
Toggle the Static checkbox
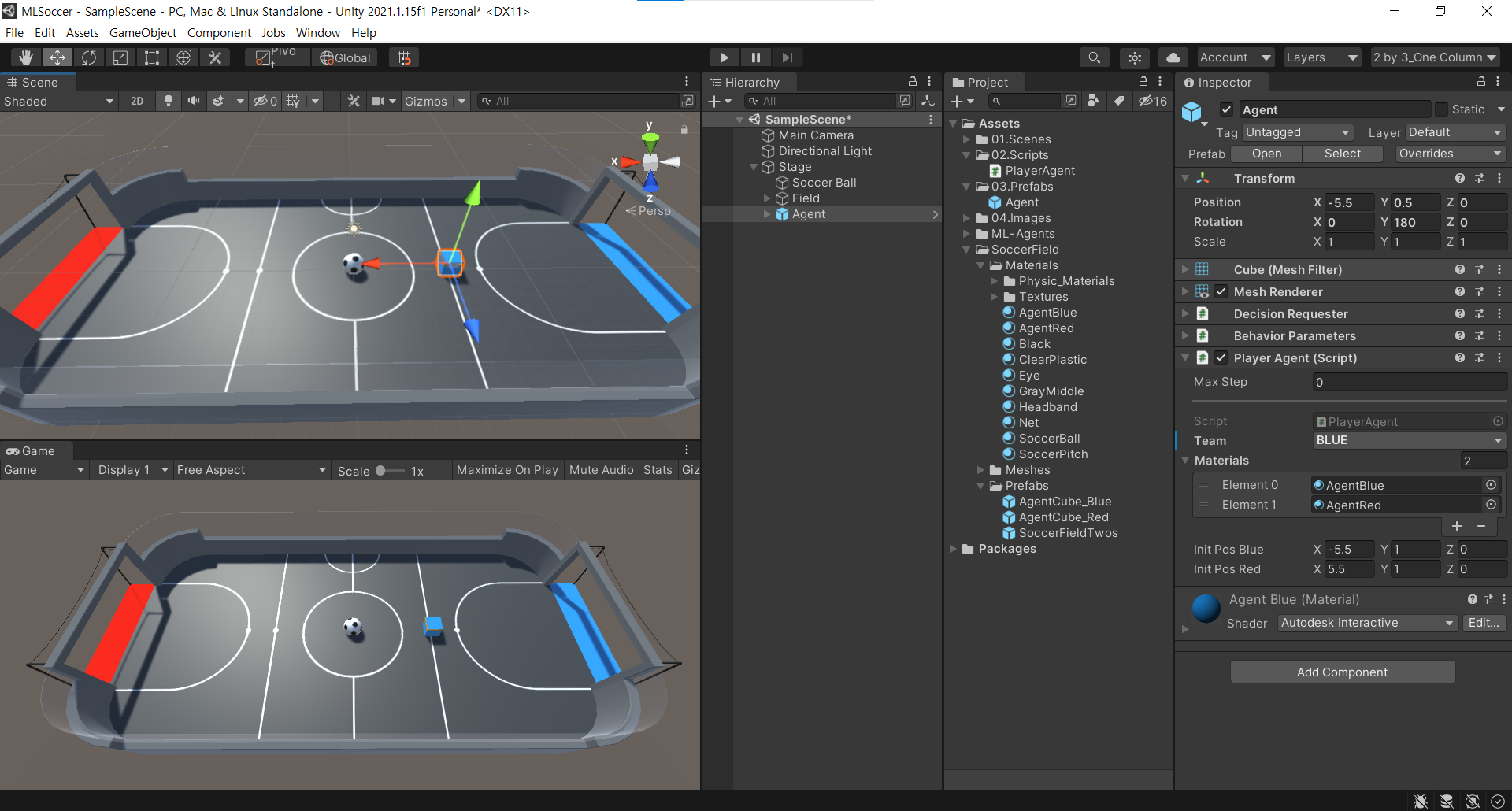(x=1441, y=109)
